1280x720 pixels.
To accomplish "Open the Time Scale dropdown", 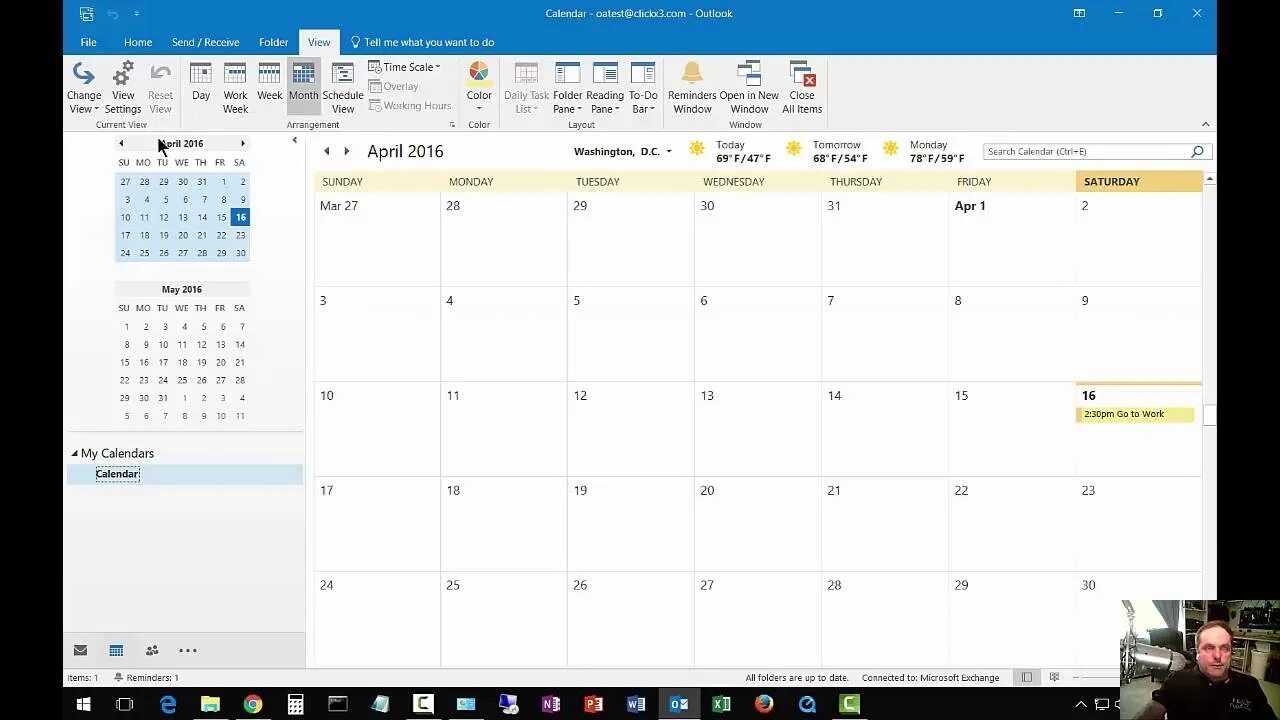I will coord(405,67).
